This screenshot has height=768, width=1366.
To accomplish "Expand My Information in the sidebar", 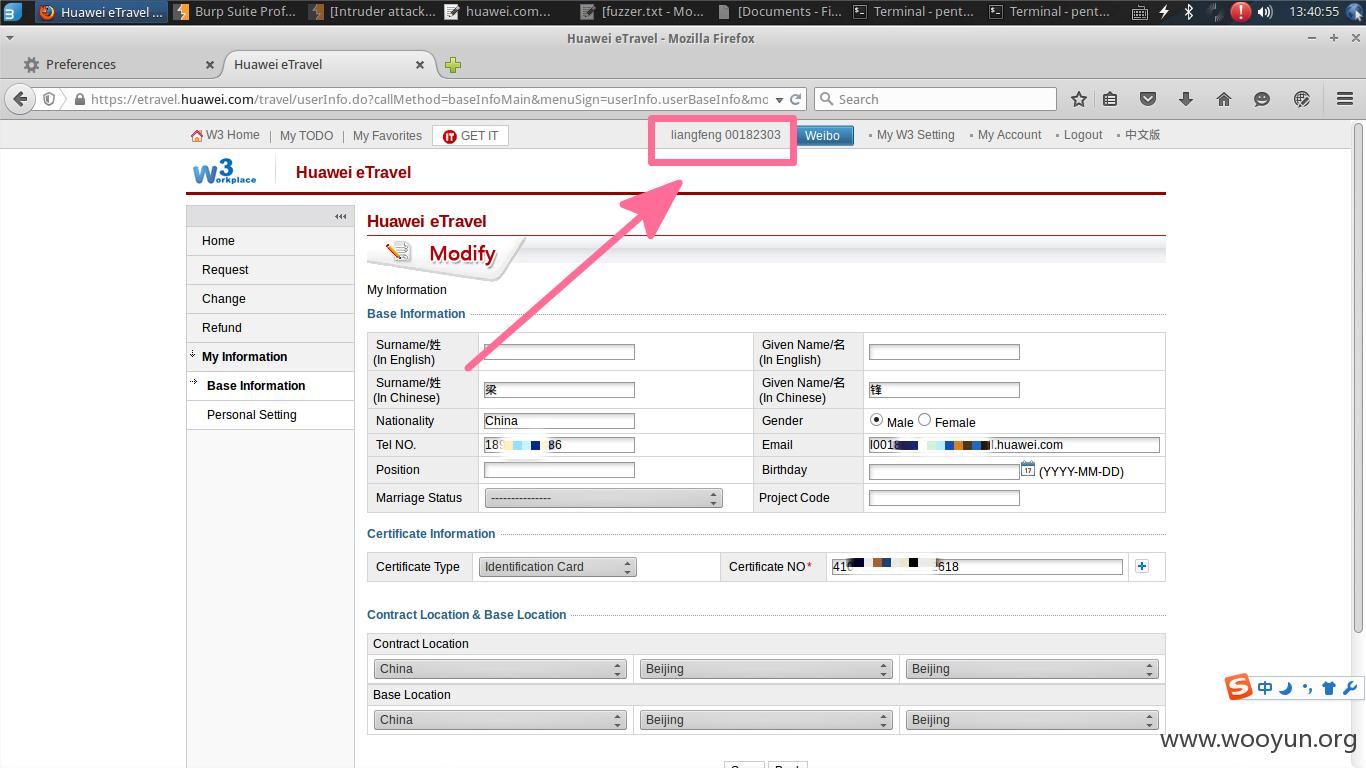I will 270,357.
